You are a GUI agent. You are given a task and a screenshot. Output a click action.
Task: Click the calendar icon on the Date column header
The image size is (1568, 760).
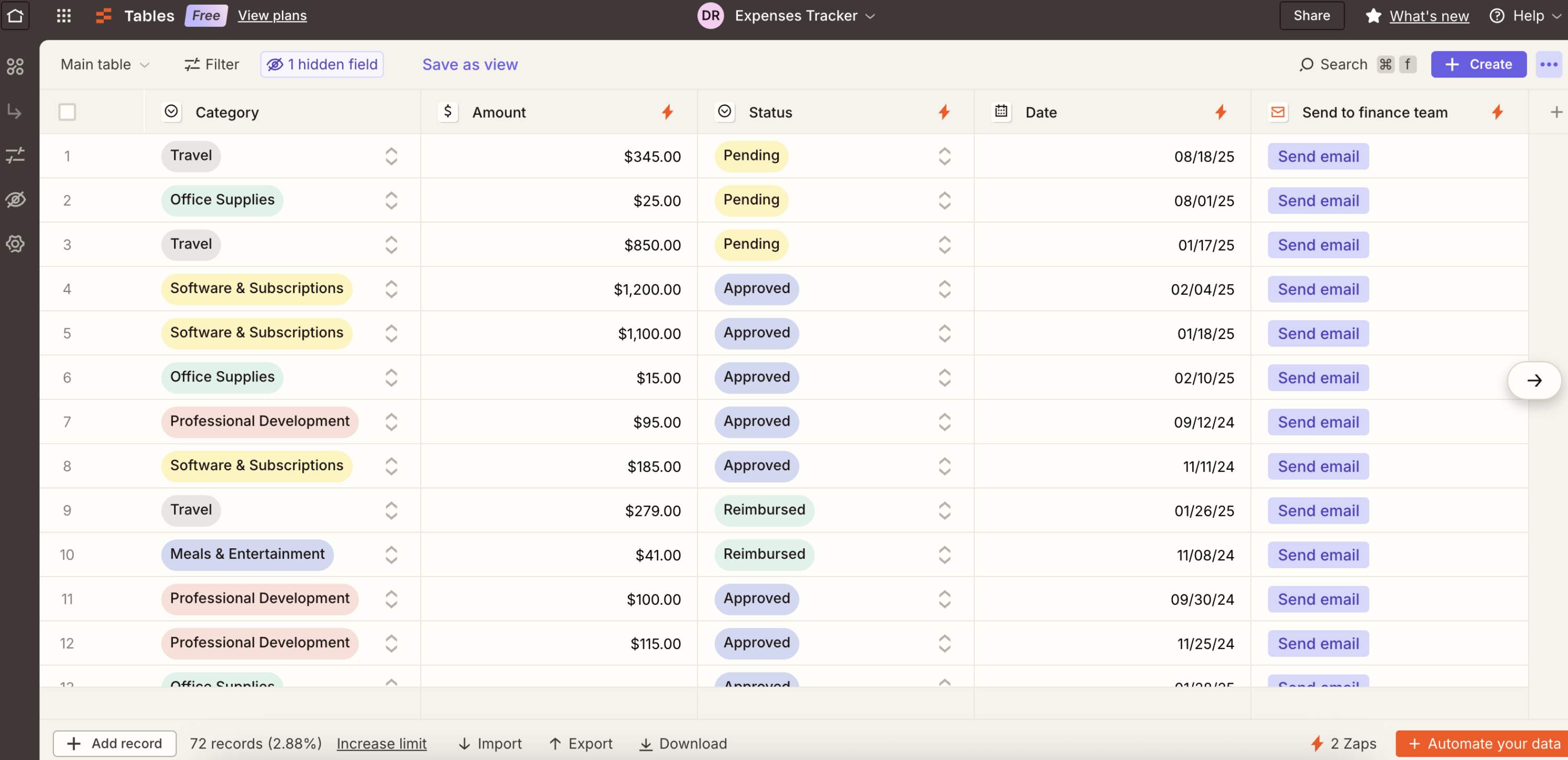point(1000,112)
